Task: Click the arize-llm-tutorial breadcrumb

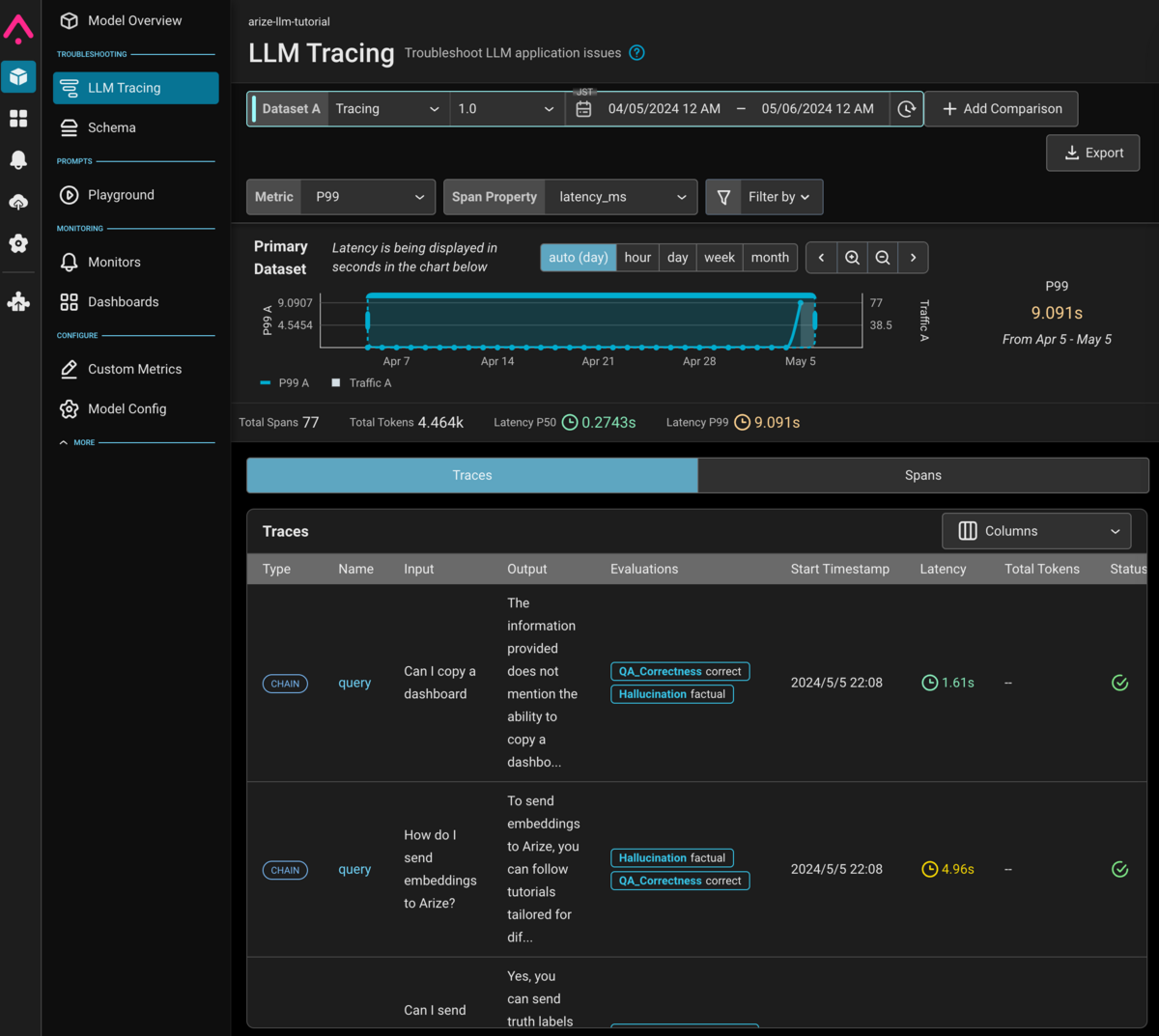Action: coord(289,21)
